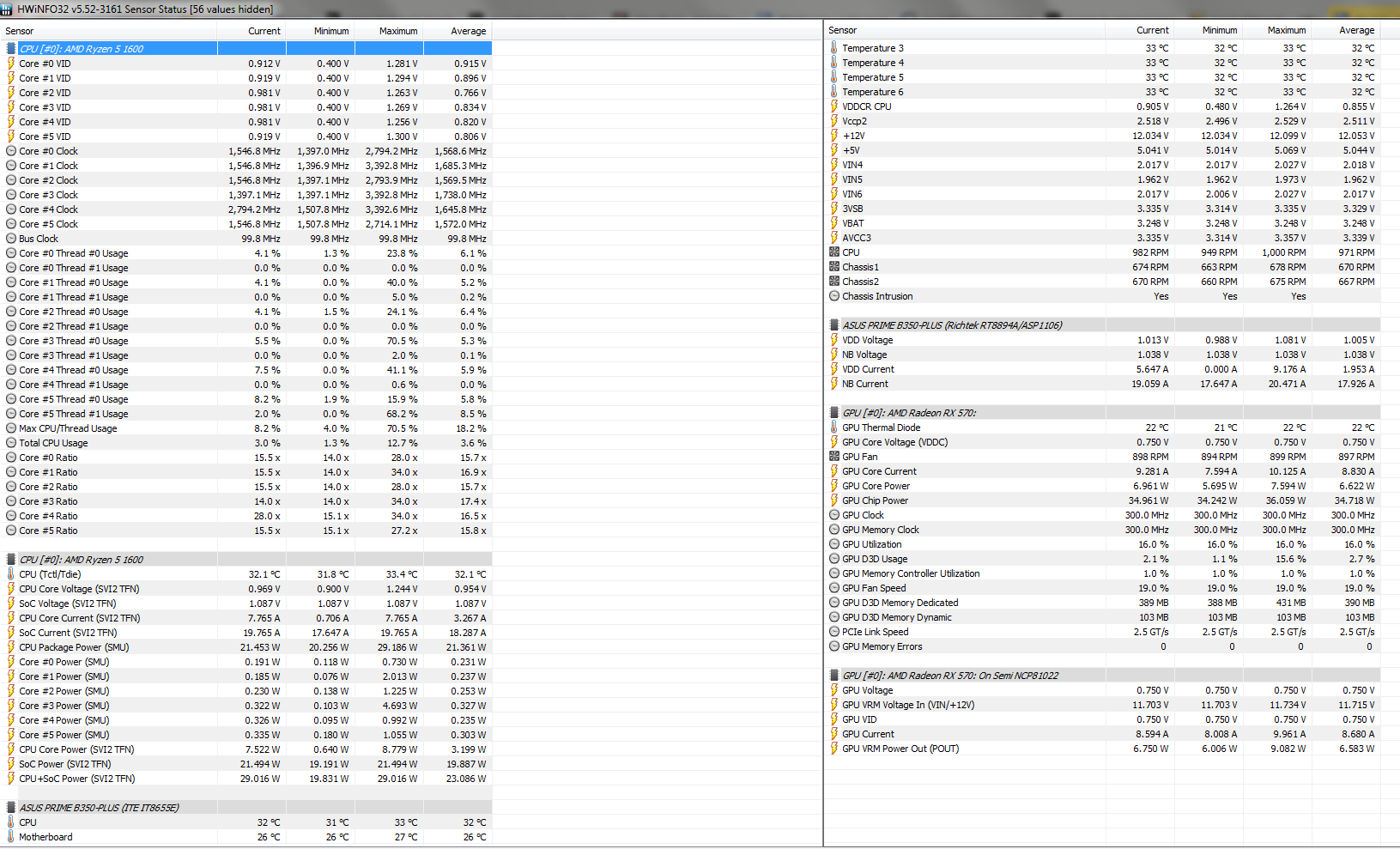Image resolution: width=1400 pixels, height=849 pixels.
Task: Click the lightning icon next to +12V
Action: pyautogui.click(x=834, y=136)
